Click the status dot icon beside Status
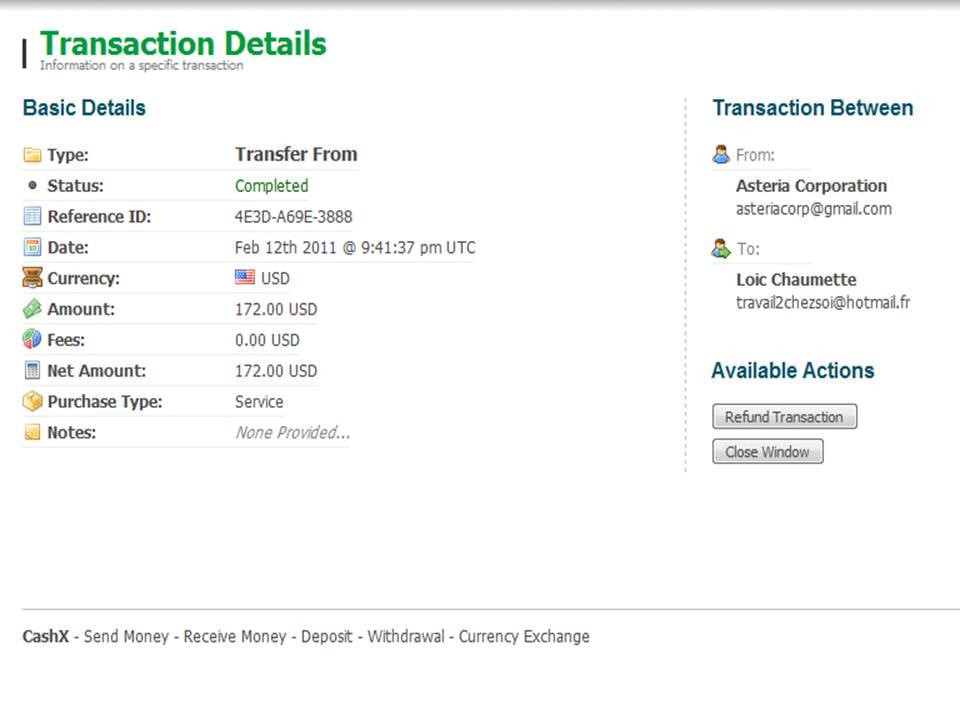The image size is (960, 720). pos(32,185)
